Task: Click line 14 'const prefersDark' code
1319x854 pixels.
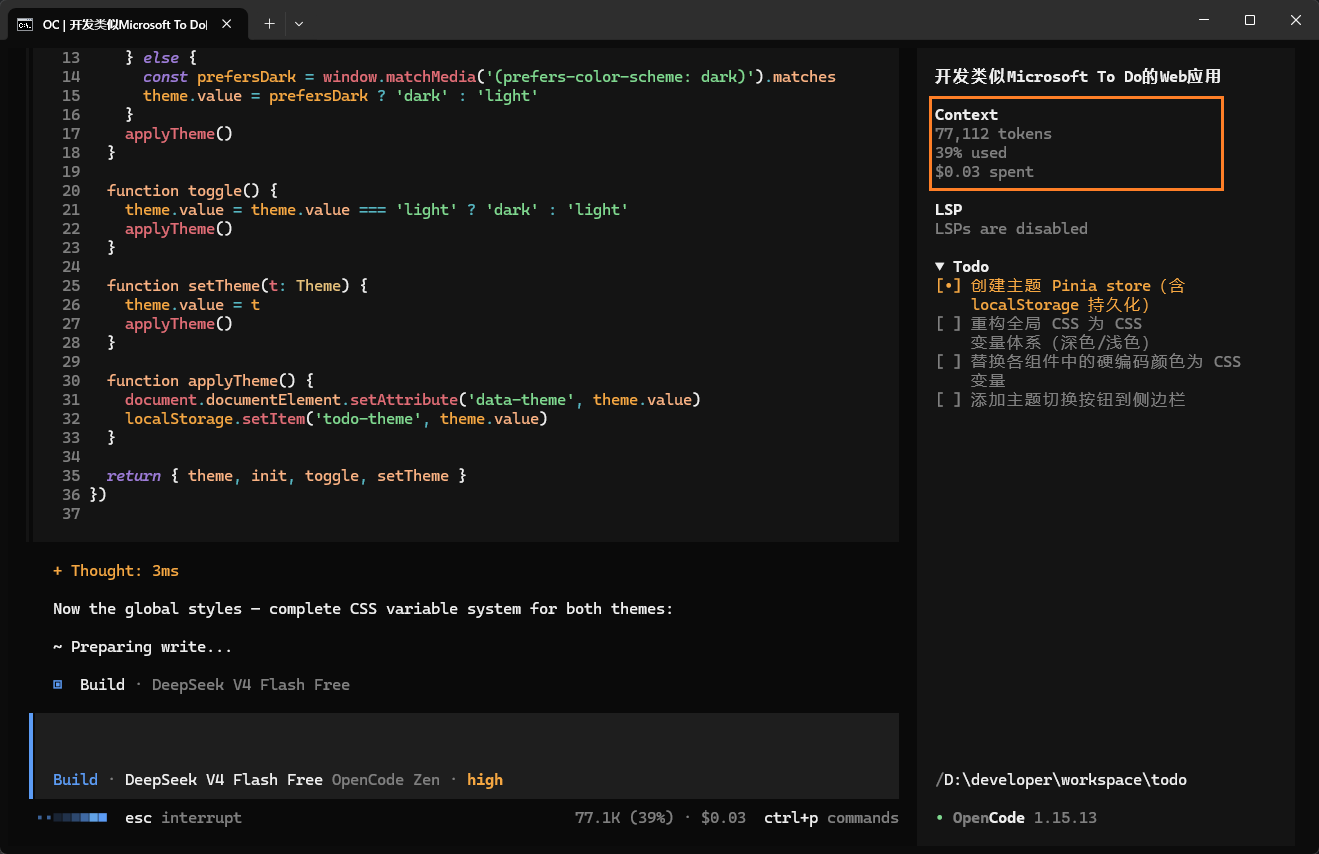Action: [x=489, y=77]
